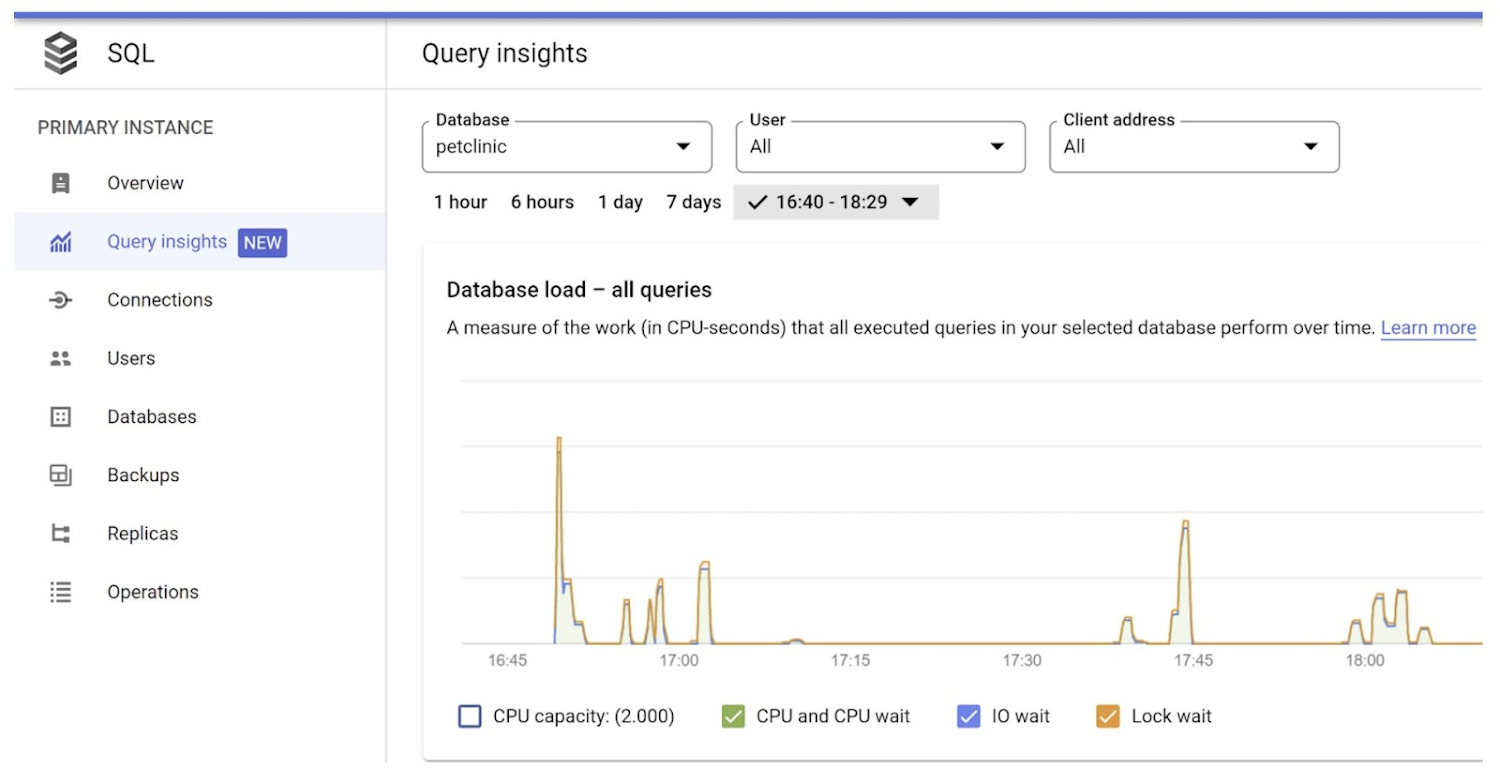Viewport: 1500px width, 784px height.
Task: Enable the CPU capacity (2.000) checkbox
Action: (x=470, y=716)
